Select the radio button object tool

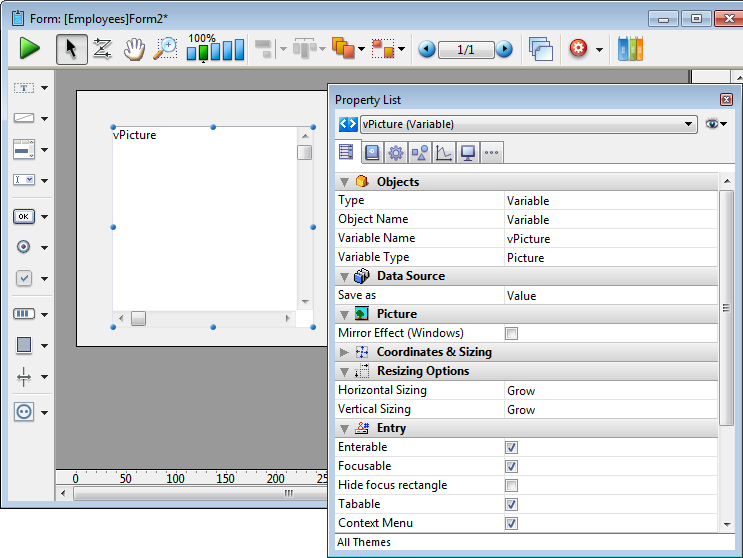24,247
